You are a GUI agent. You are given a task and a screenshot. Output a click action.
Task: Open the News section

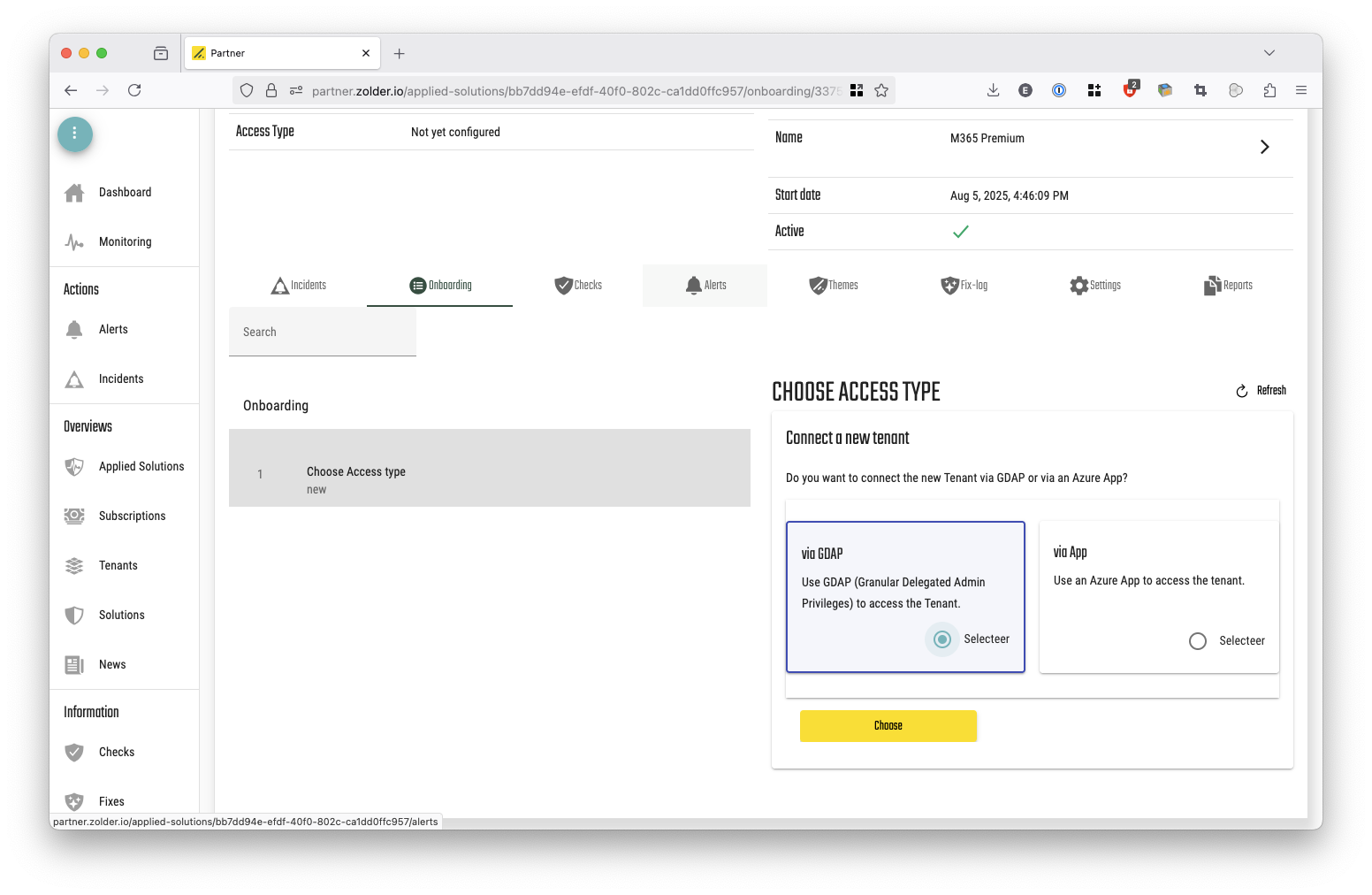[x=112, y=665]
